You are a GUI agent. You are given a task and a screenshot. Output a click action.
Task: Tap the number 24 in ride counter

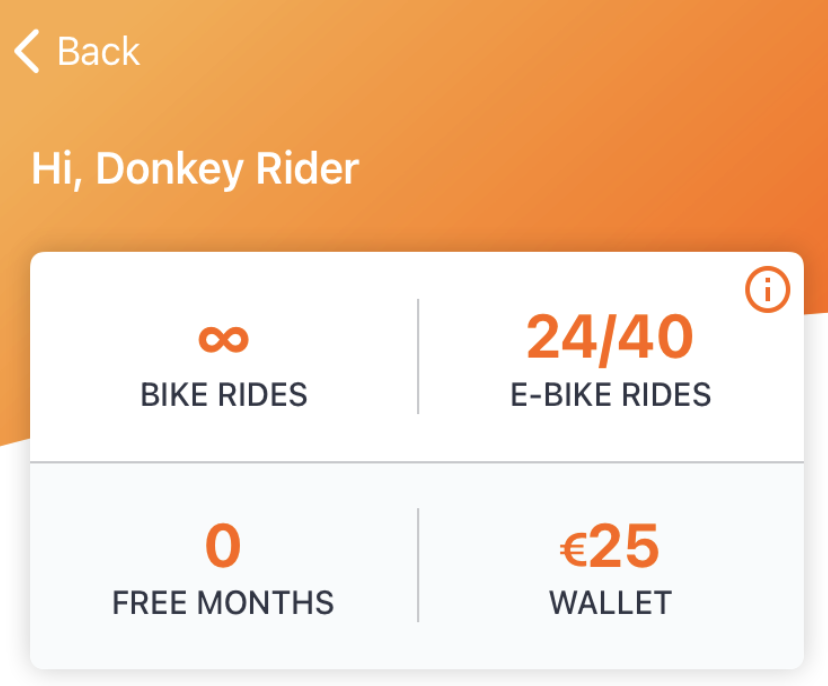pyautogui.click(x=562, y=336)
